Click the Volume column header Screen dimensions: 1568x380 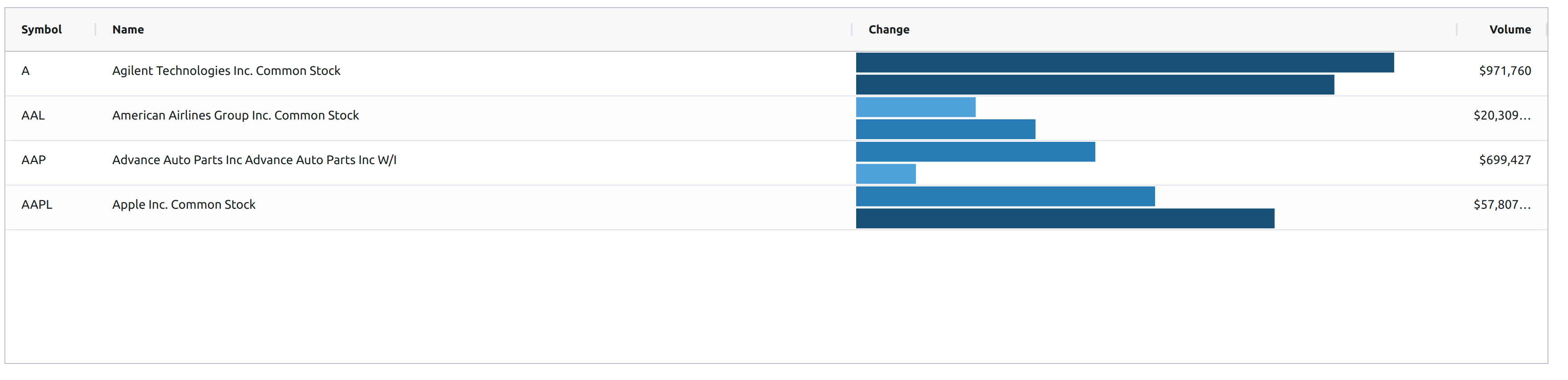pyautogui.click(x=1510, y=29)
